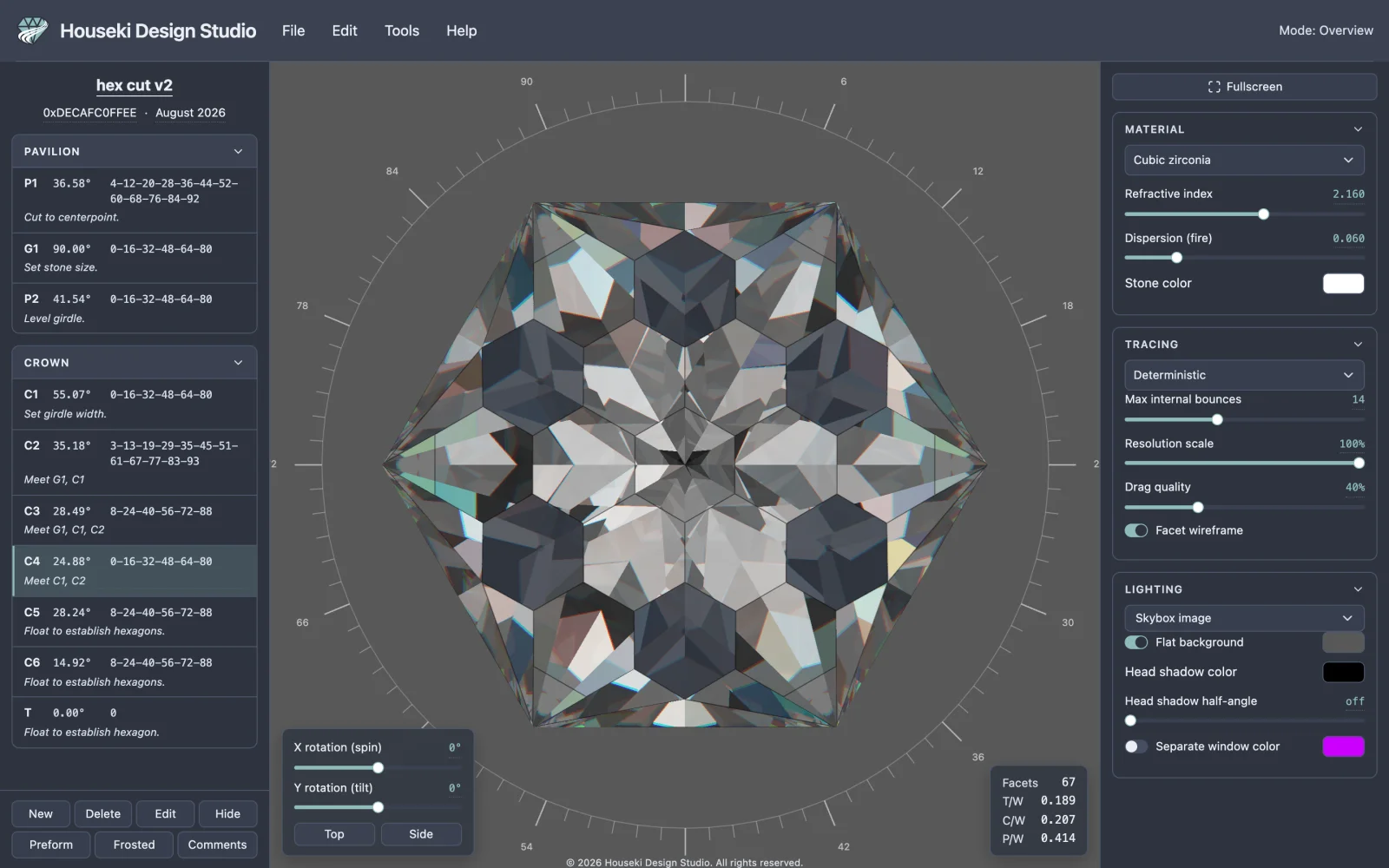Open the Deterministic tracing dropdown
1389x868 pixels.
[x=1244, y=375]
